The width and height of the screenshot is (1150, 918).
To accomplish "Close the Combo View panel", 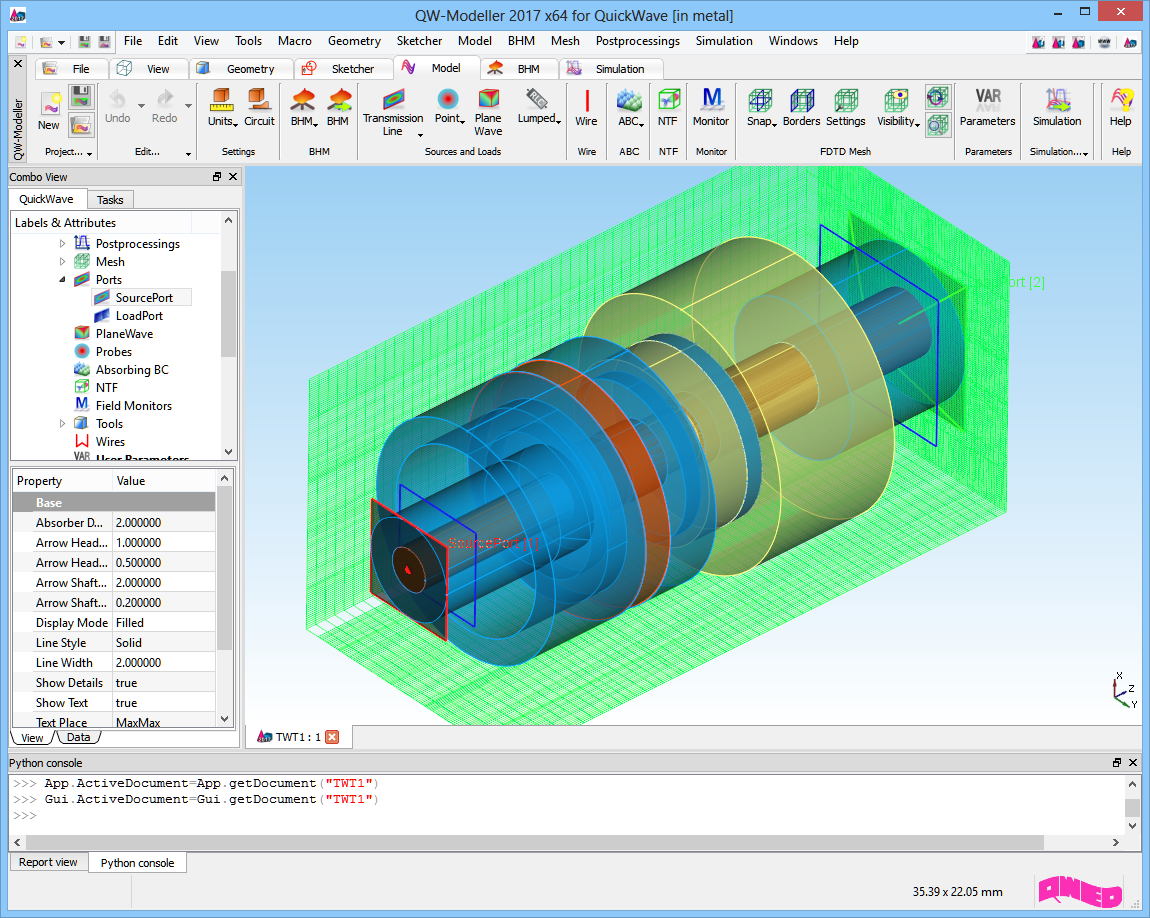I will pos(232,177).
